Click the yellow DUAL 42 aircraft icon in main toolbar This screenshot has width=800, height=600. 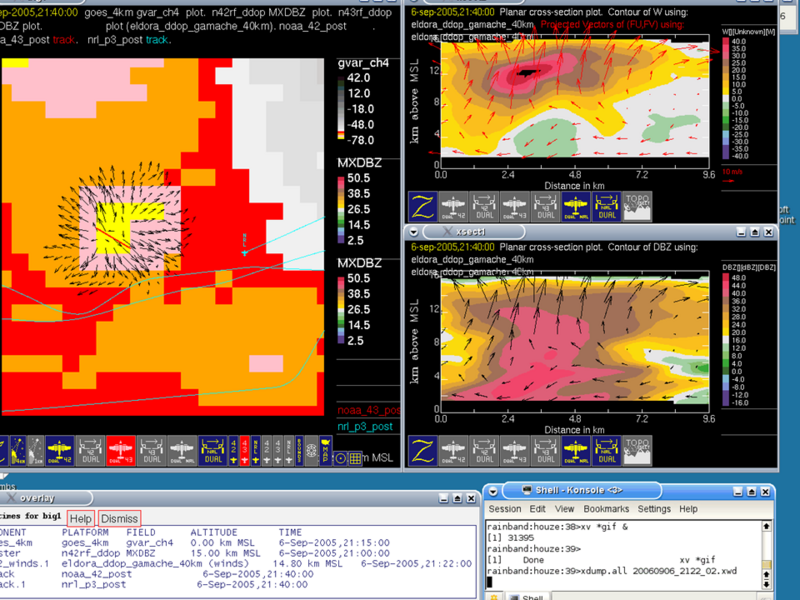(x=60, y=450)
